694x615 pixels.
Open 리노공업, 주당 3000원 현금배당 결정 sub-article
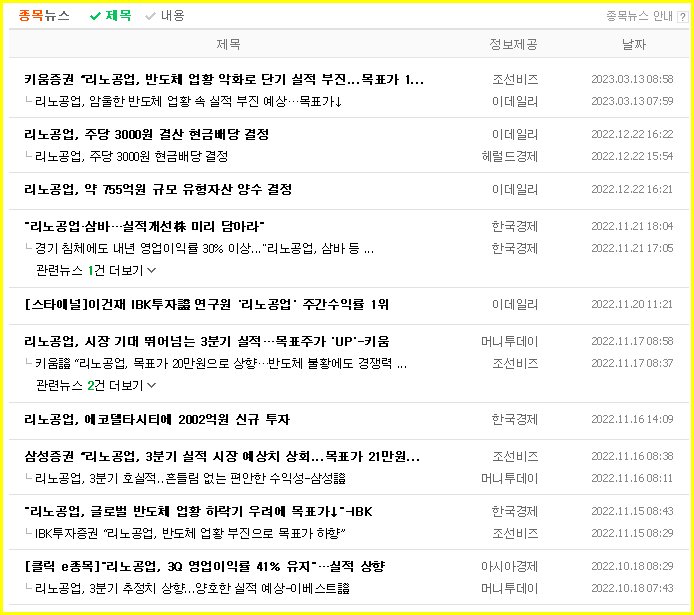(x=131, y=157)
